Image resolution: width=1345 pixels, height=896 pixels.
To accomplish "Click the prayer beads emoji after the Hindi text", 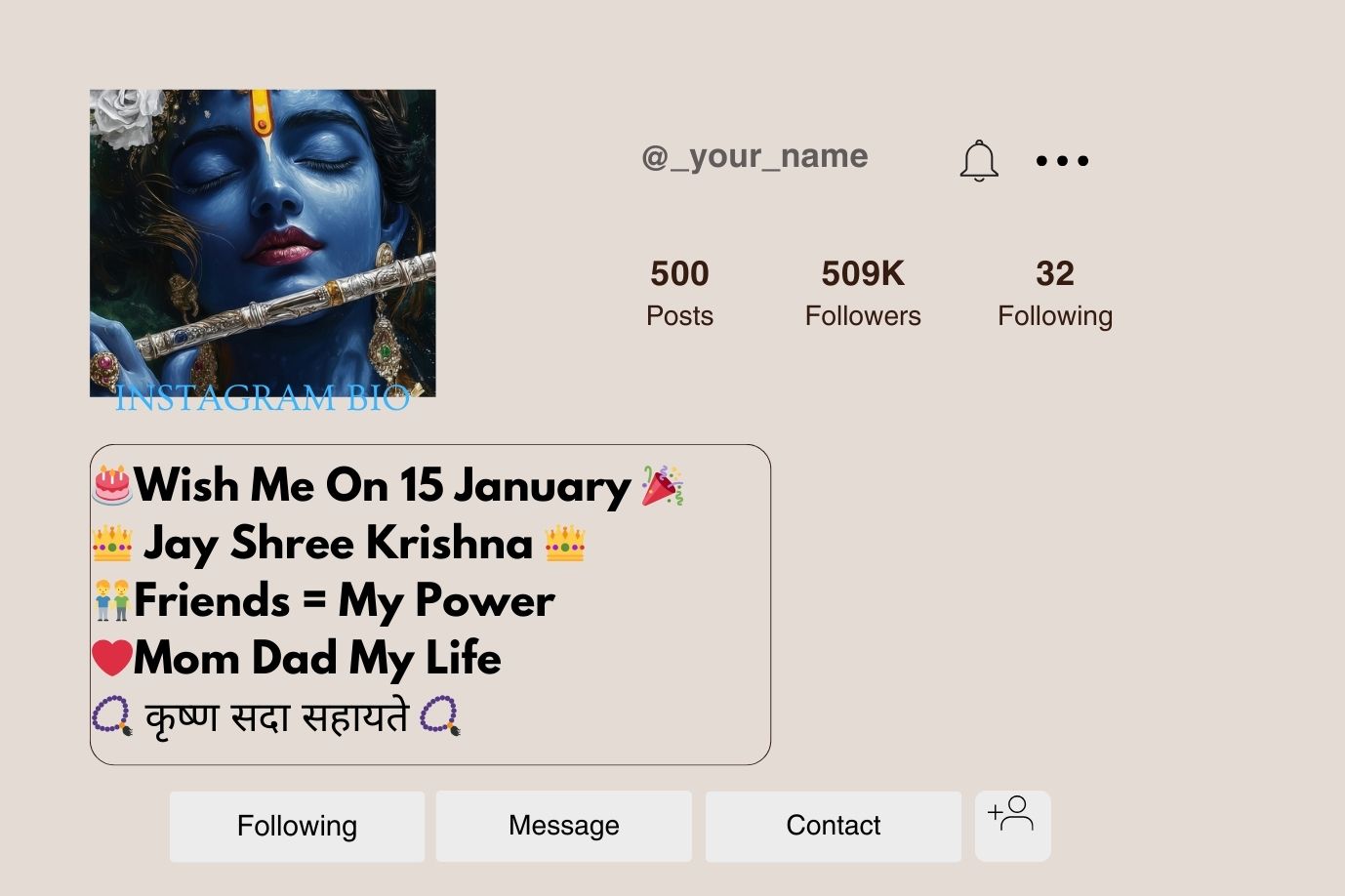I will 439,715.
